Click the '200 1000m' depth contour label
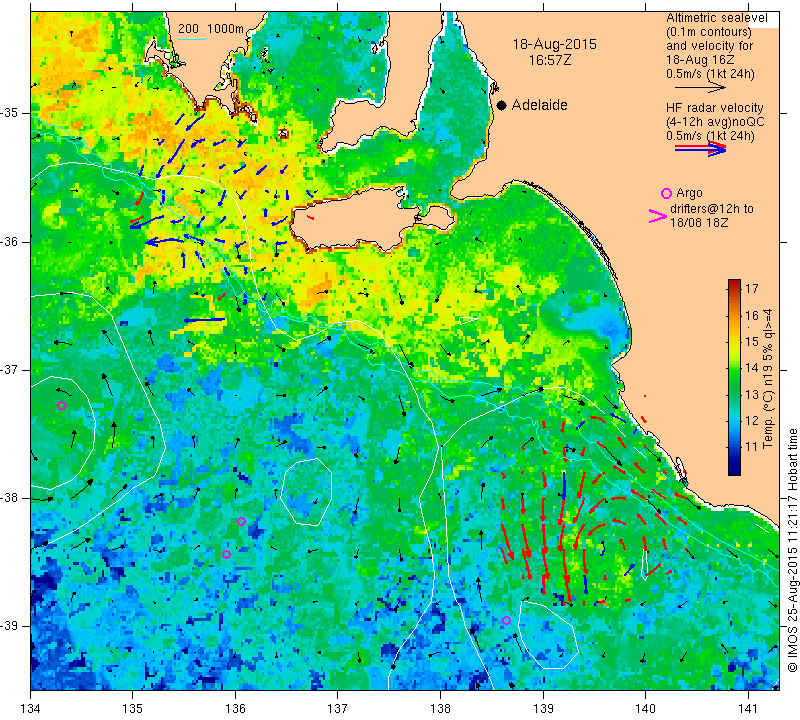 click(x=211, y=29)
